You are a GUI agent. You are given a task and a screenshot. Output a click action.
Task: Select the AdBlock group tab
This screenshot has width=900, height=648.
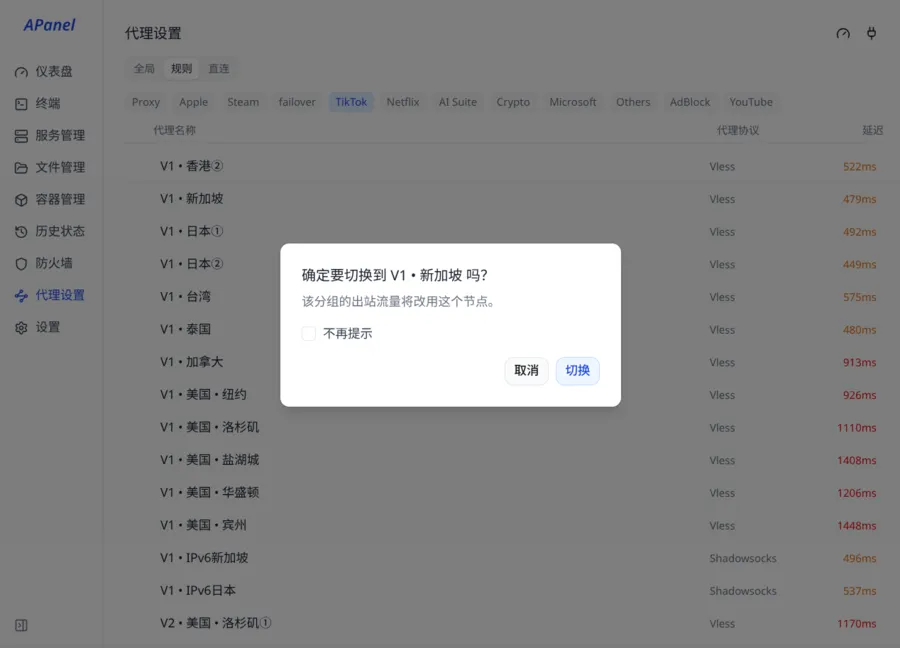coord(690,102)
